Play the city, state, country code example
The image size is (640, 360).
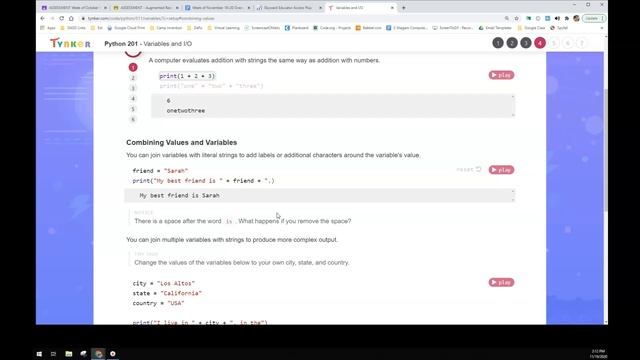[x=501, y=282]
